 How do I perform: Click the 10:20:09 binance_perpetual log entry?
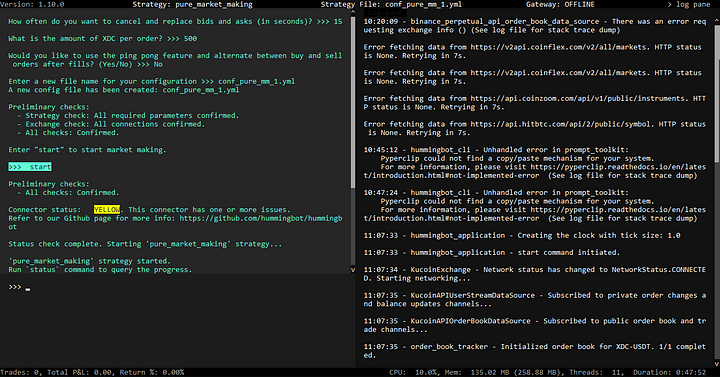[535, 26]
